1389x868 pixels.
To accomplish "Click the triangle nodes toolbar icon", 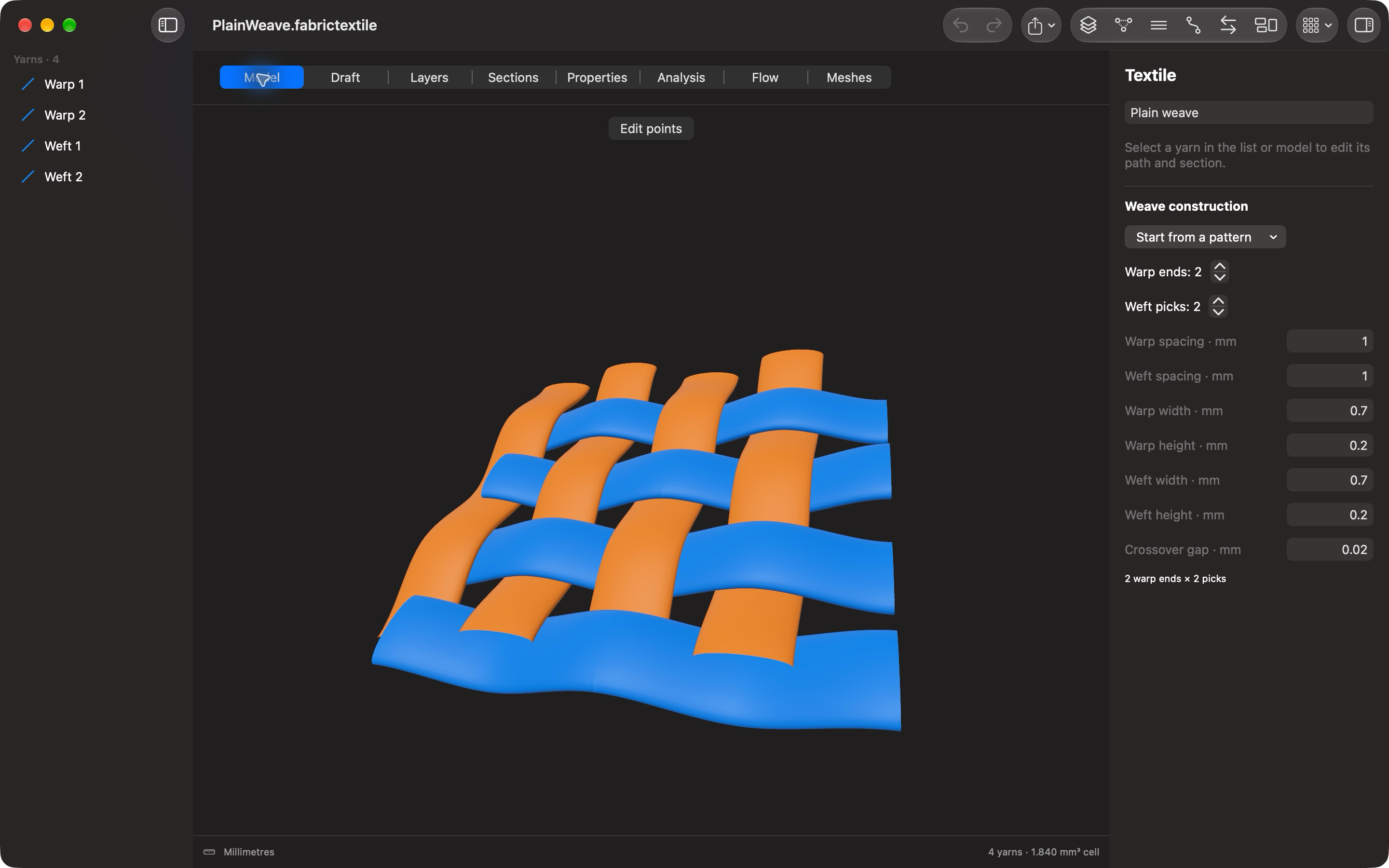I will [x=1123, y=25].
